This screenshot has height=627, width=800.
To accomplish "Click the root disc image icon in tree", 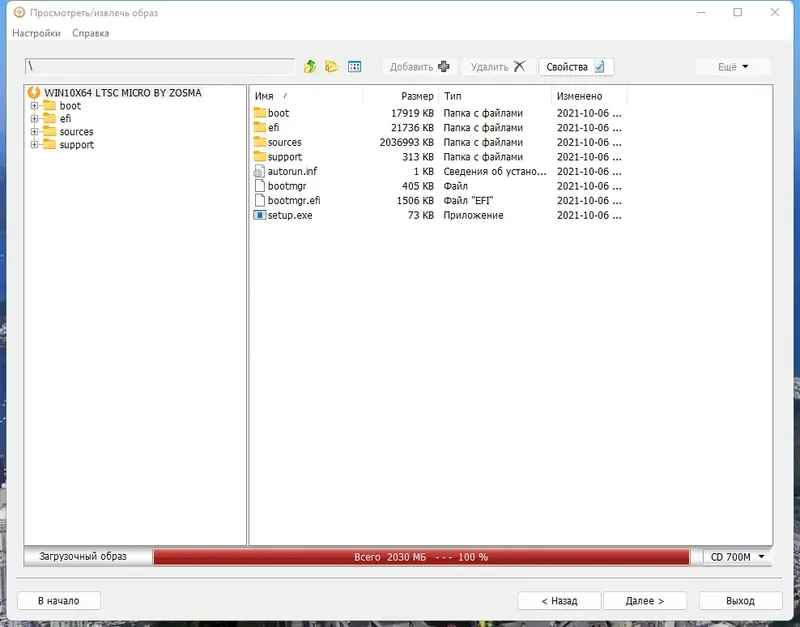I will [34, 93].
